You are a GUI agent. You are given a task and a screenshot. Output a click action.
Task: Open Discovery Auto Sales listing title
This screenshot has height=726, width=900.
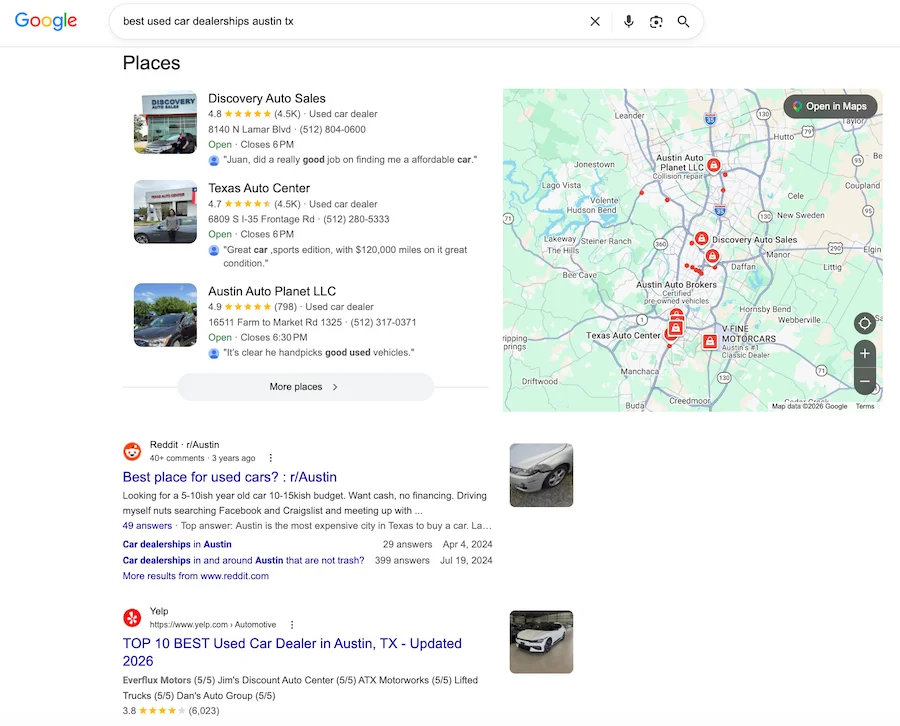pyautogui.click(x=266, y=98)
